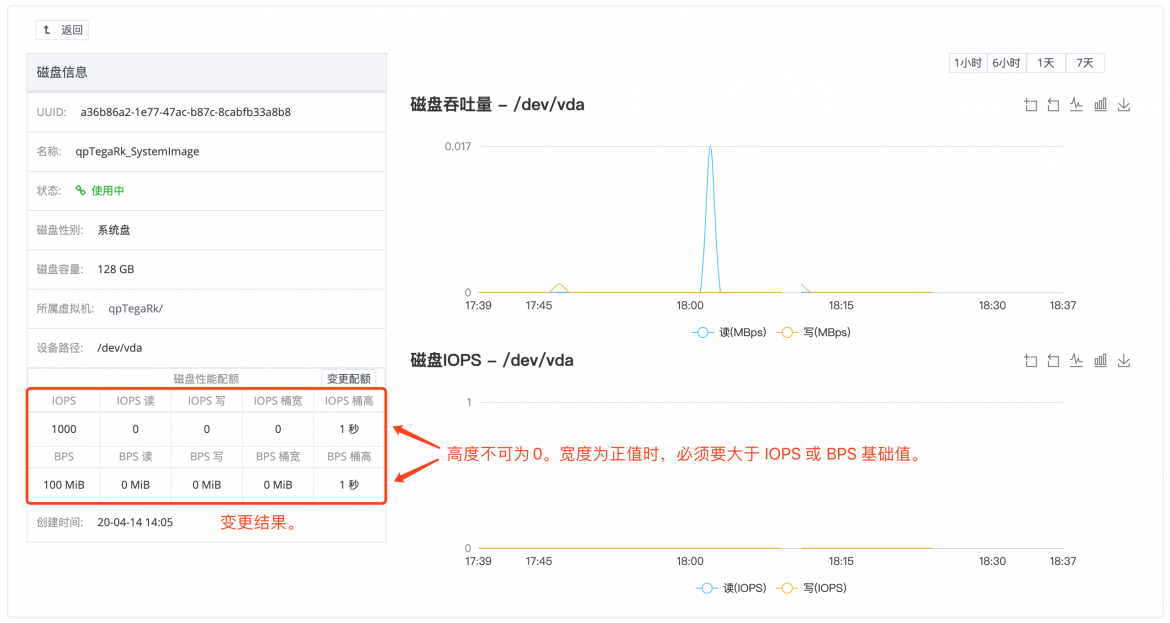Click the IOPS value 1000 cell
Image resolution: width=1170 pixels, height=623 pixels.
coord(64,429)
